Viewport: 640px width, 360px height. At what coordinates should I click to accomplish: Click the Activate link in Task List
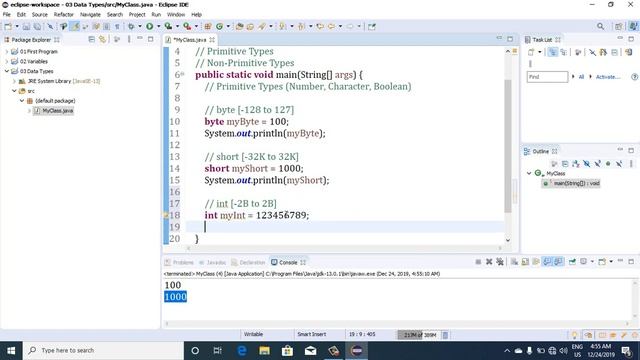click(608, 77)
